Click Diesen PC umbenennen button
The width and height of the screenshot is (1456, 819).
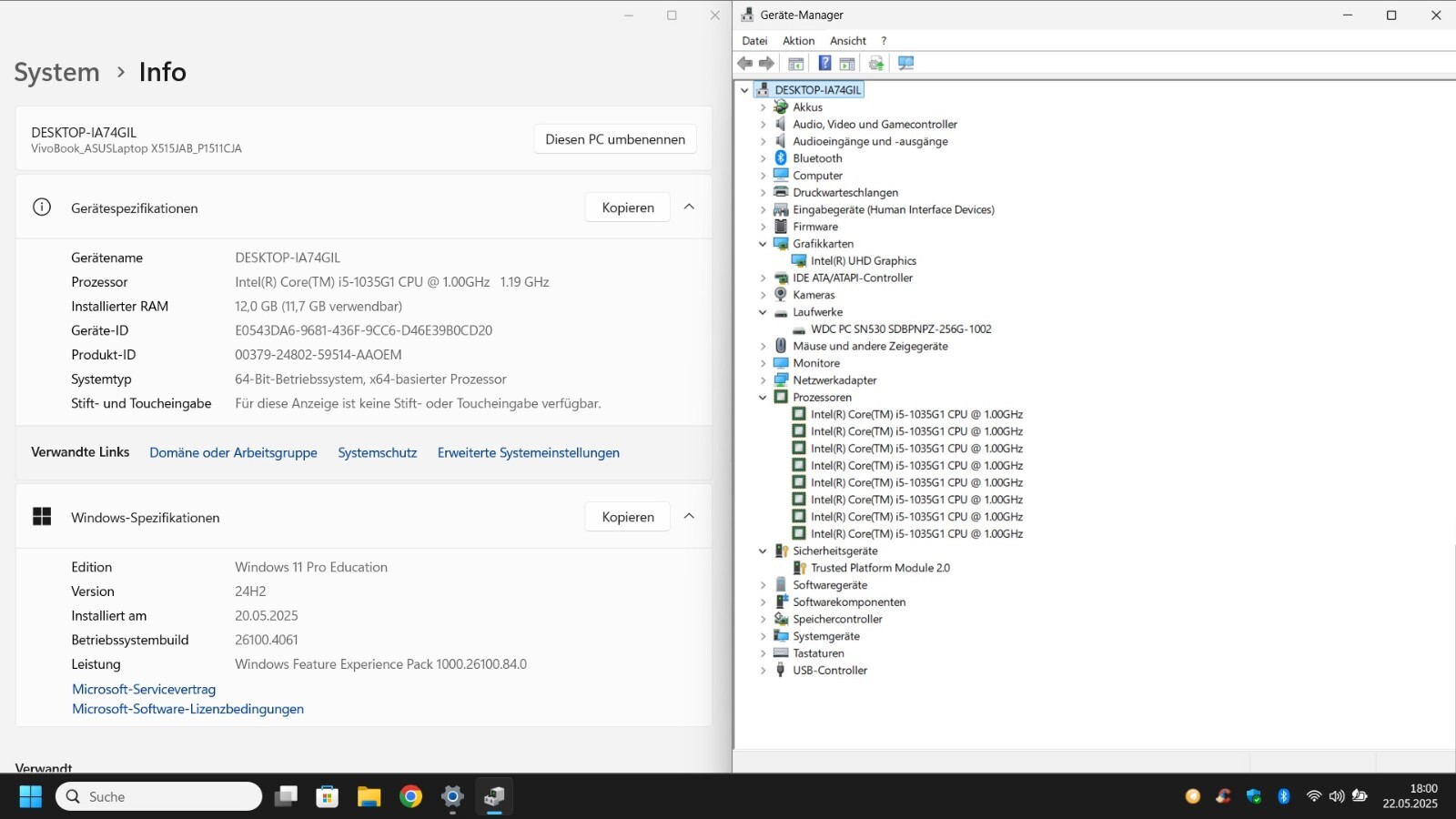click(x=615, y=139)
